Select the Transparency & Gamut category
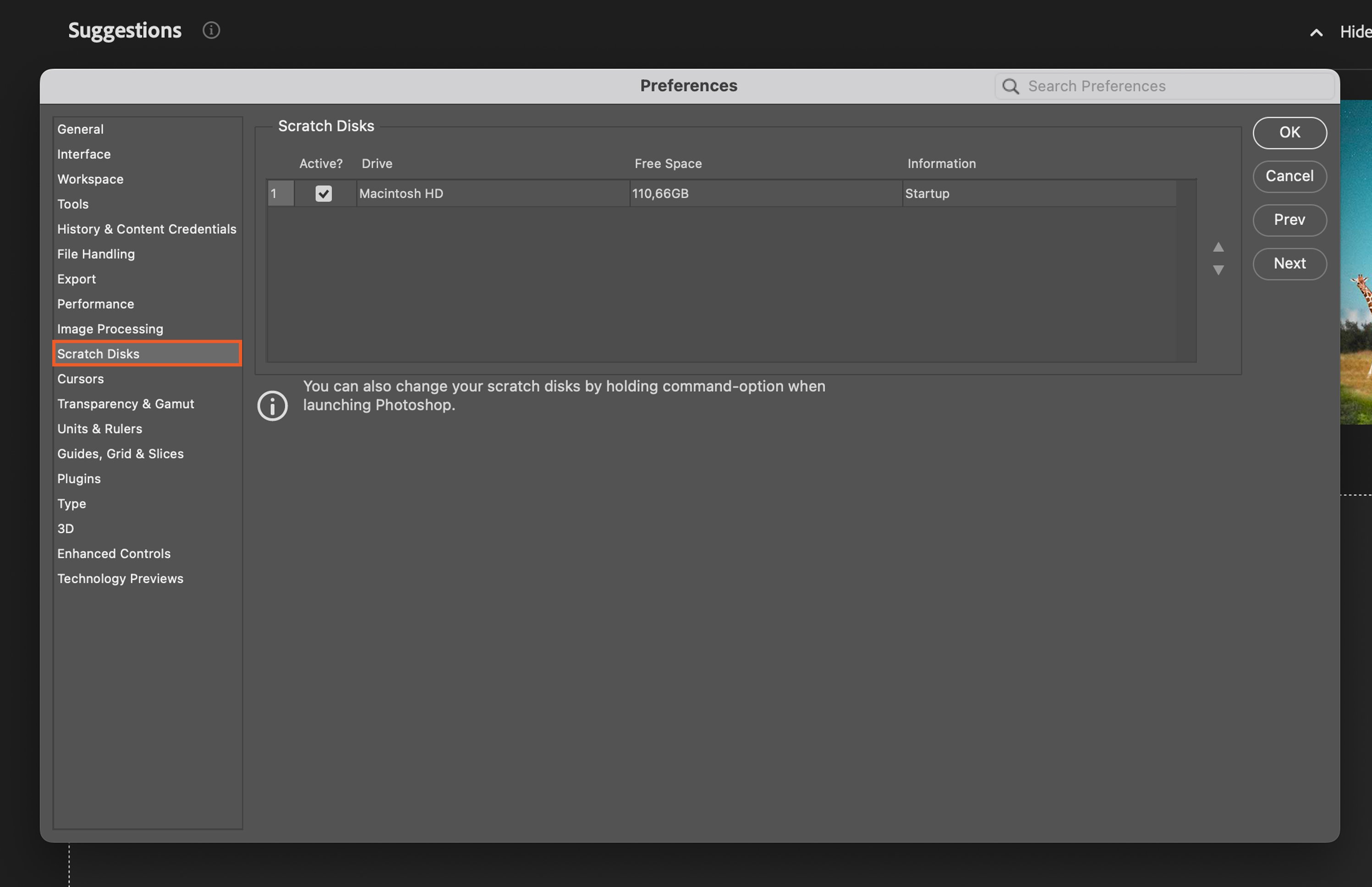This screenshot has width=1372, height=887. (126, 404)
